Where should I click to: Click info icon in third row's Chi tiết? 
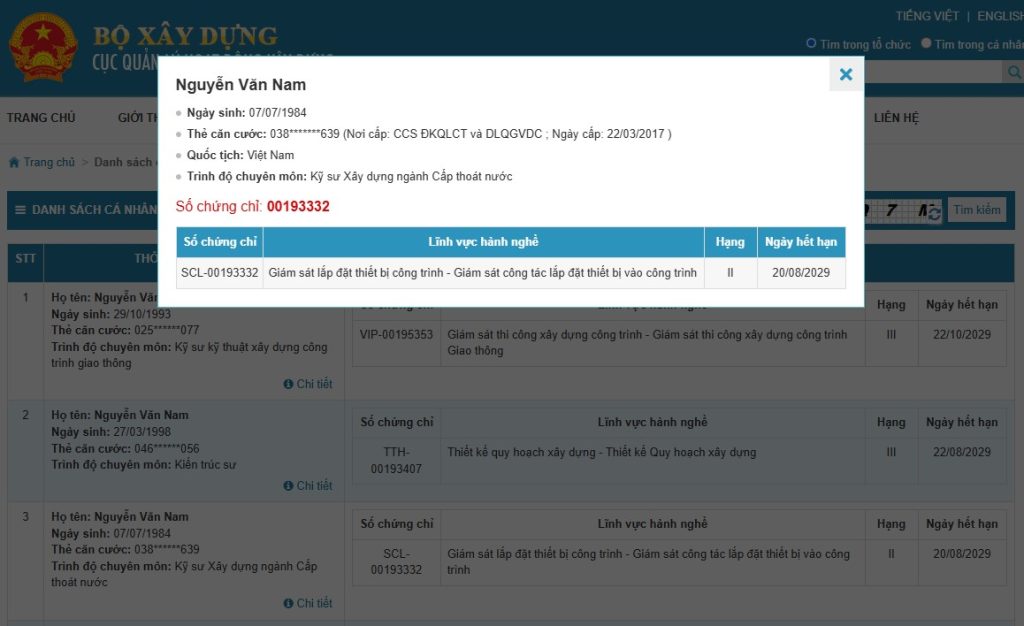(x=288, y=603)
